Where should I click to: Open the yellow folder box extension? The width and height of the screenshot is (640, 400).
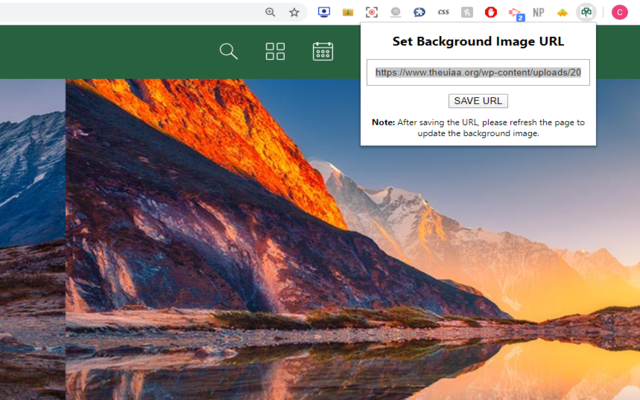(348, 12)
